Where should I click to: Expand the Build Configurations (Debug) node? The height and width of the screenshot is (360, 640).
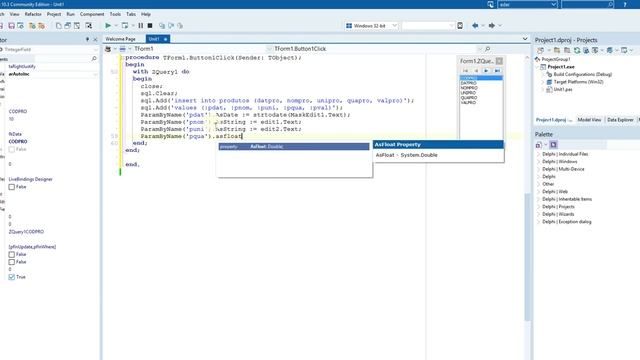[x=543, y=74]
